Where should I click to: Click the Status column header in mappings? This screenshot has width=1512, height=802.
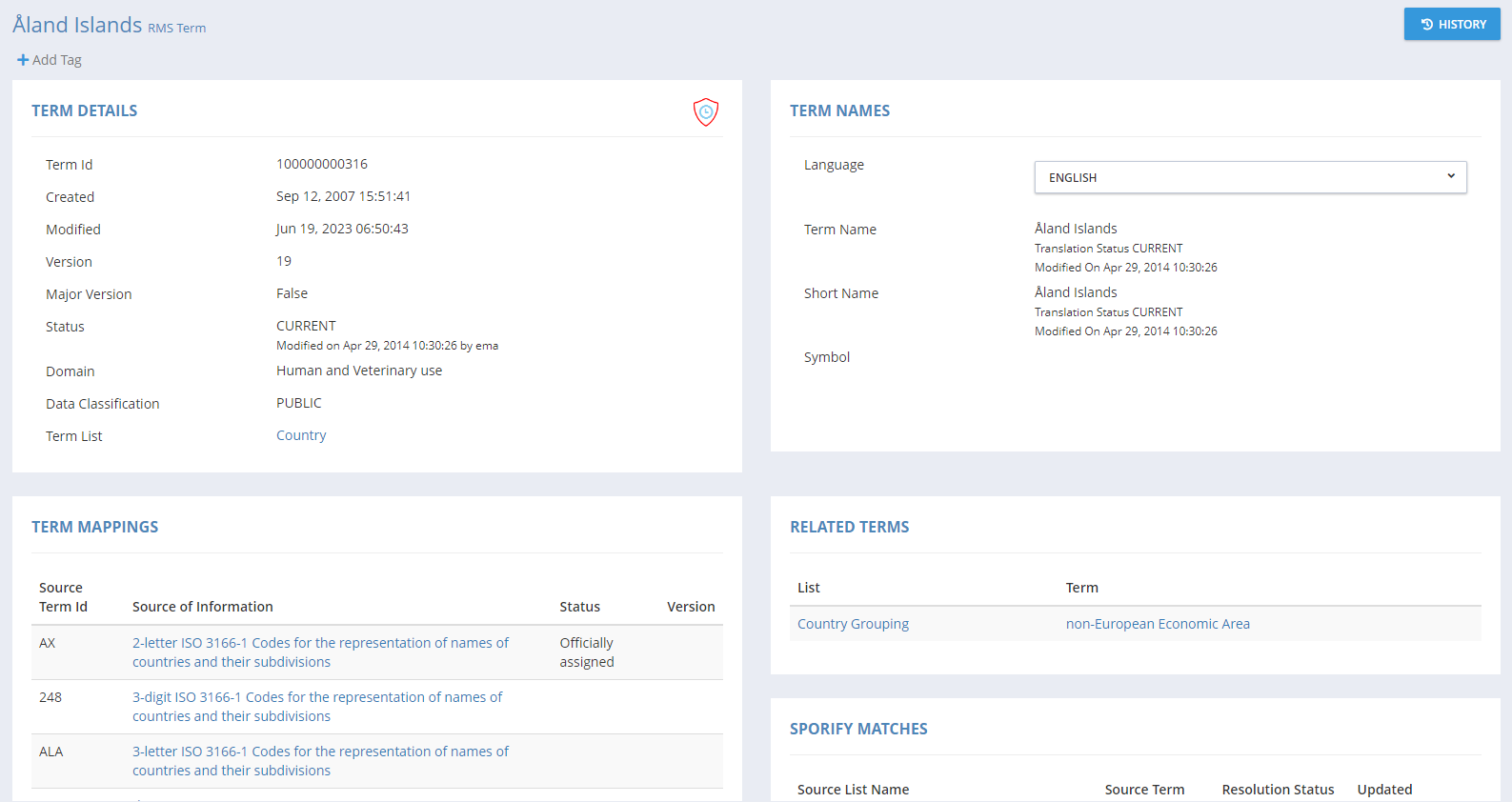pyautogui.click(x=579, y=607)
